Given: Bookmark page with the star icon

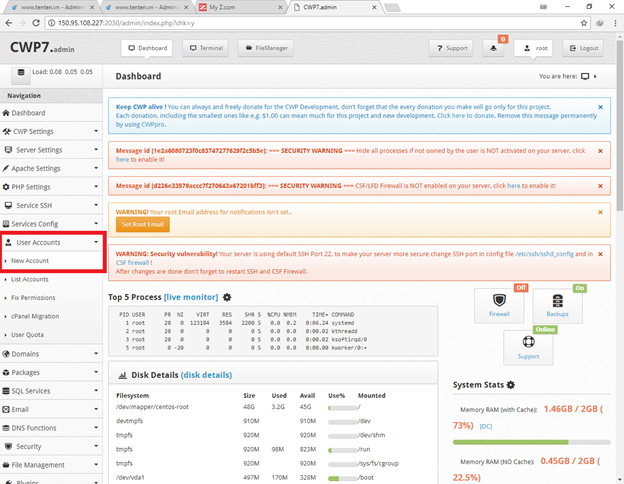Looking at the screenshot, I should 584,23.
